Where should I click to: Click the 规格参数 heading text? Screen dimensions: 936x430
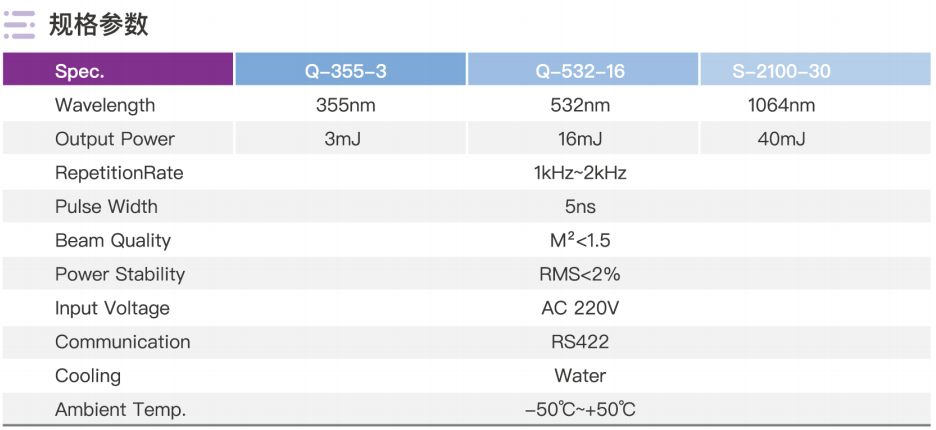[x=98, y=25]
